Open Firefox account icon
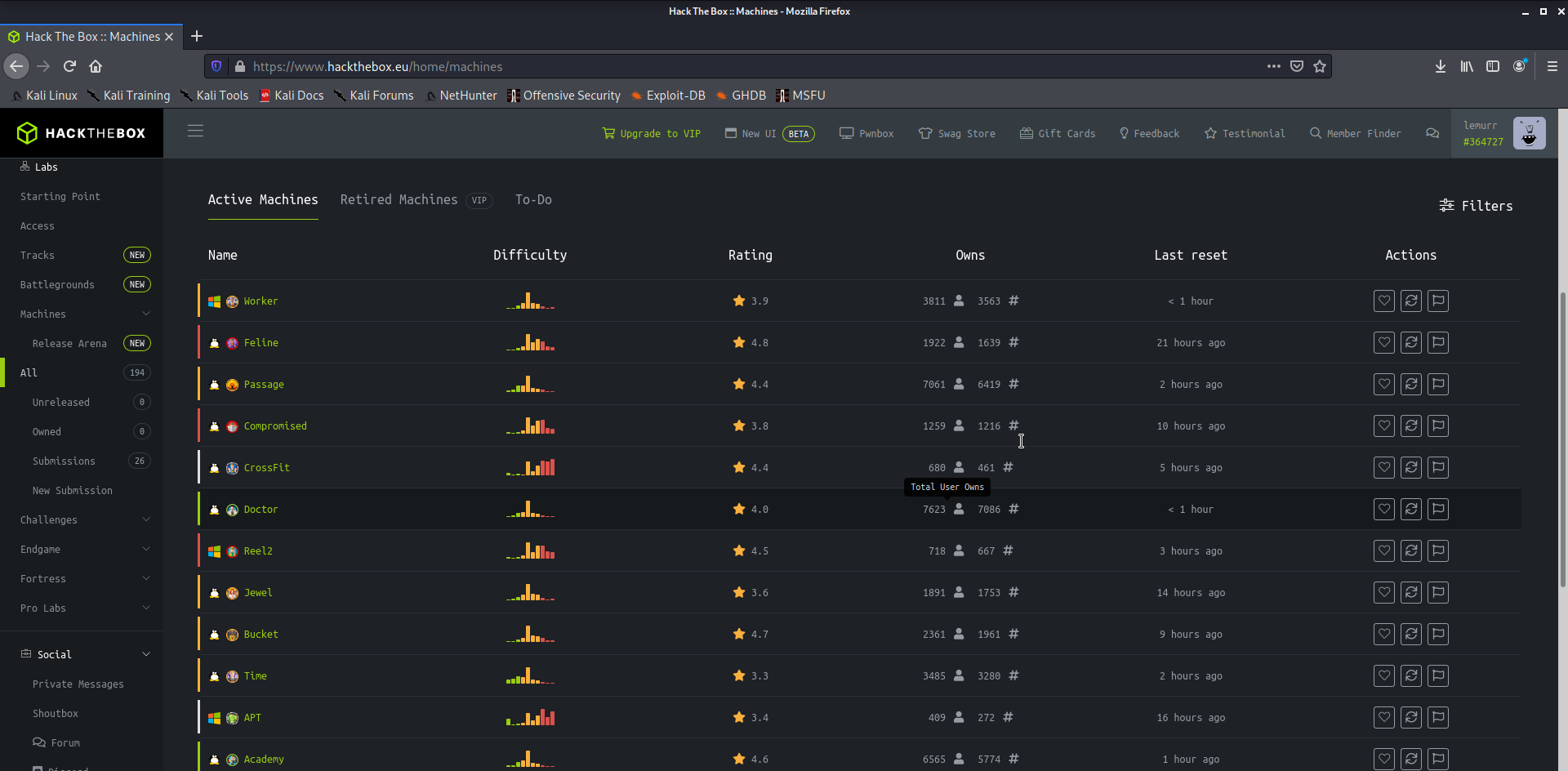 [x=1519, y=66]
